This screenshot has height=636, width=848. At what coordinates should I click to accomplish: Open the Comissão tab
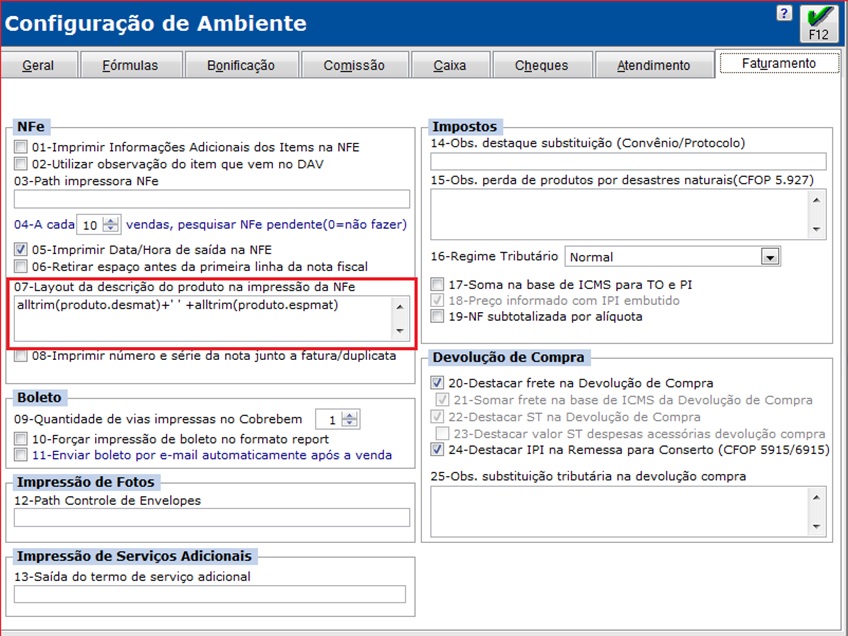point(354,66)
